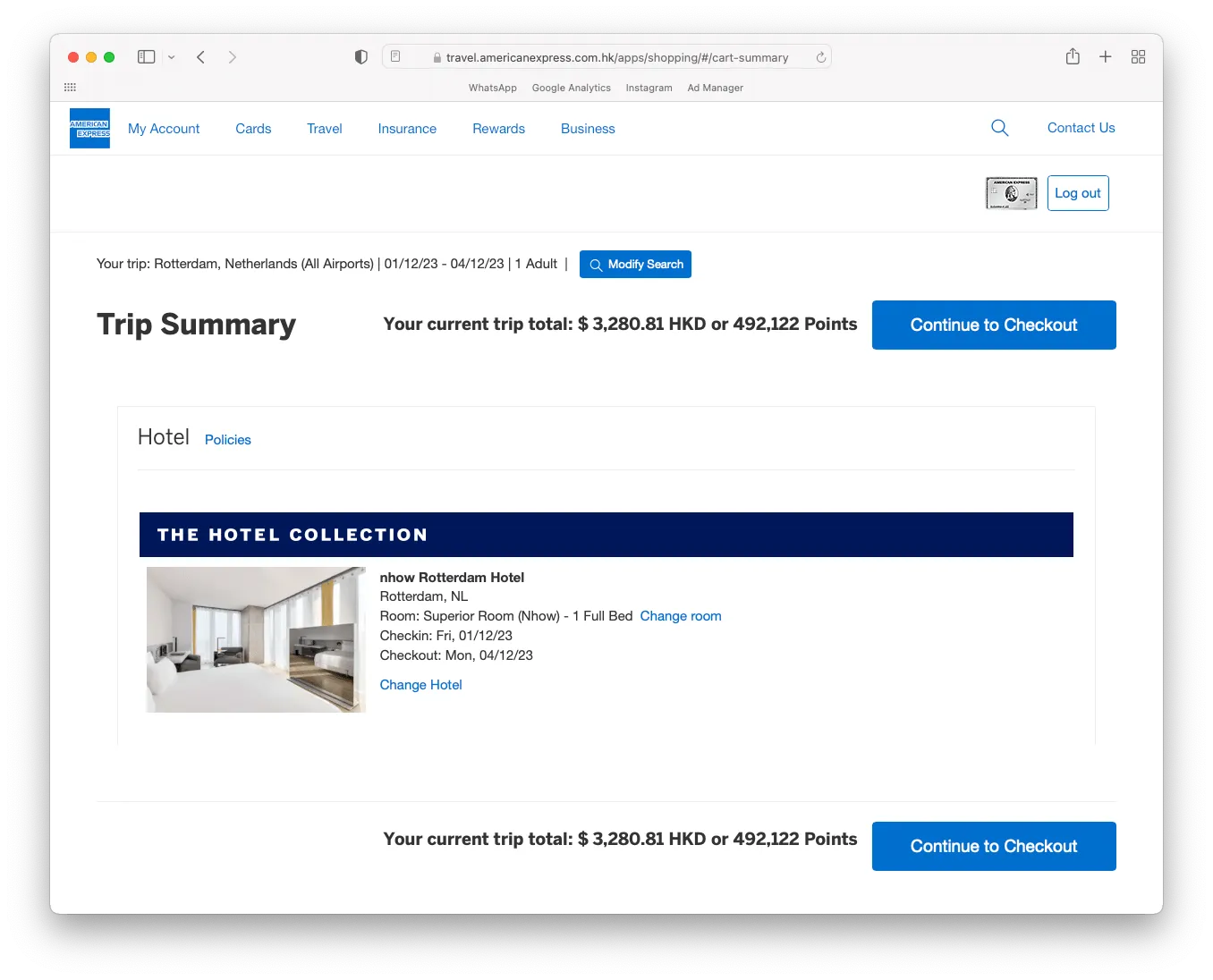Click the Safari address bar URL
This screenshot has height=980, width=1213.
[617, 57]
